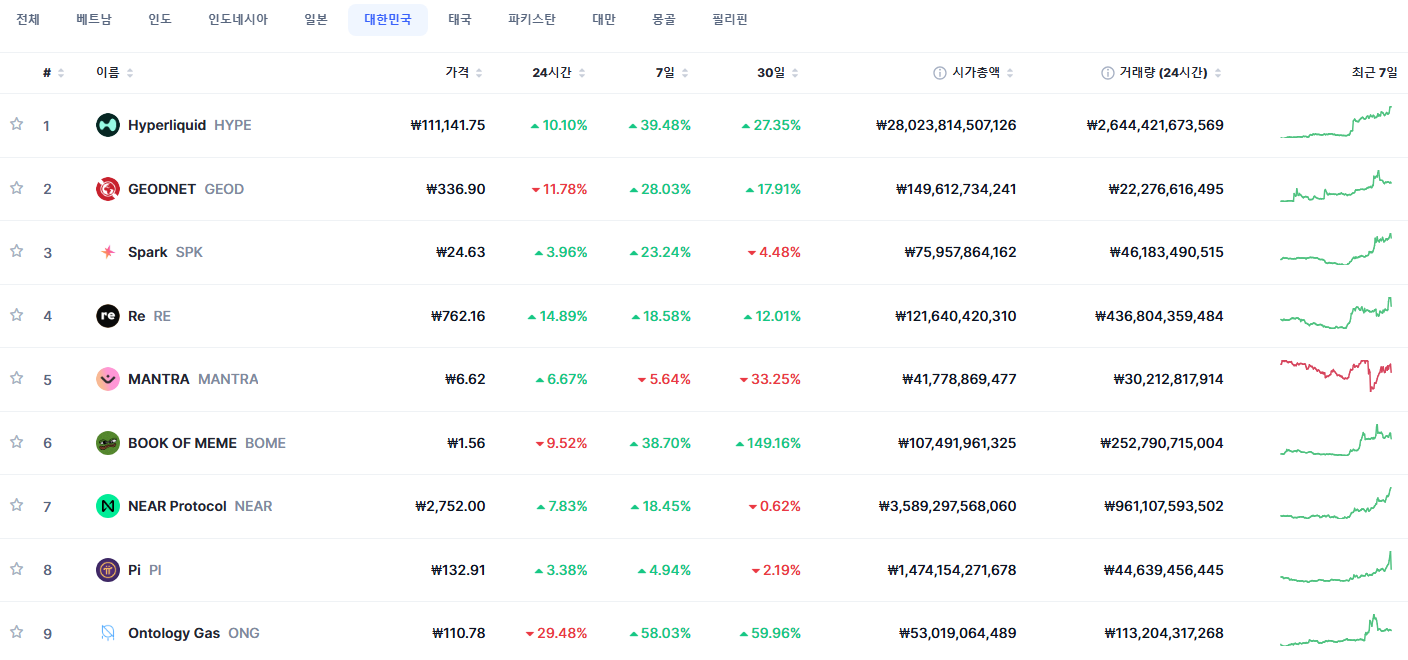Click the info icon beside 시가총액
1408x660 pixels.
point(940,73)
